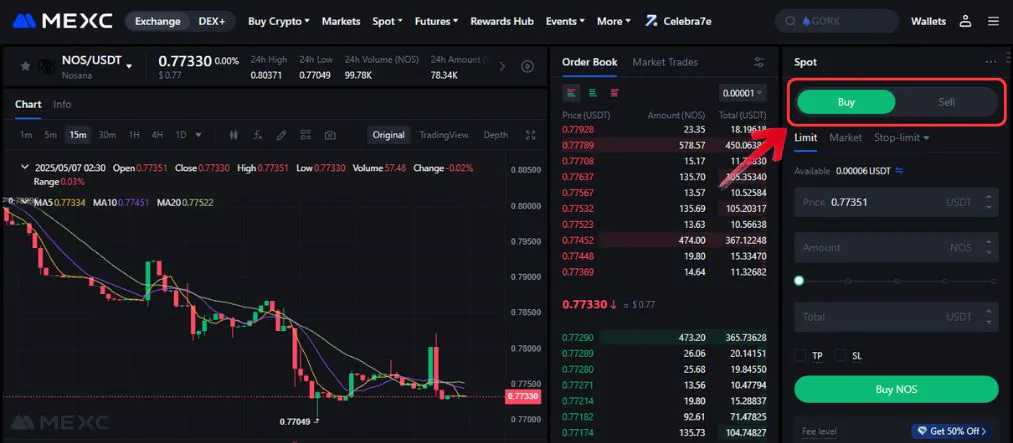This screenshot has height=443, width=1013.
Task: Click the Amount NOS input field
Action: tap(896, 247)
